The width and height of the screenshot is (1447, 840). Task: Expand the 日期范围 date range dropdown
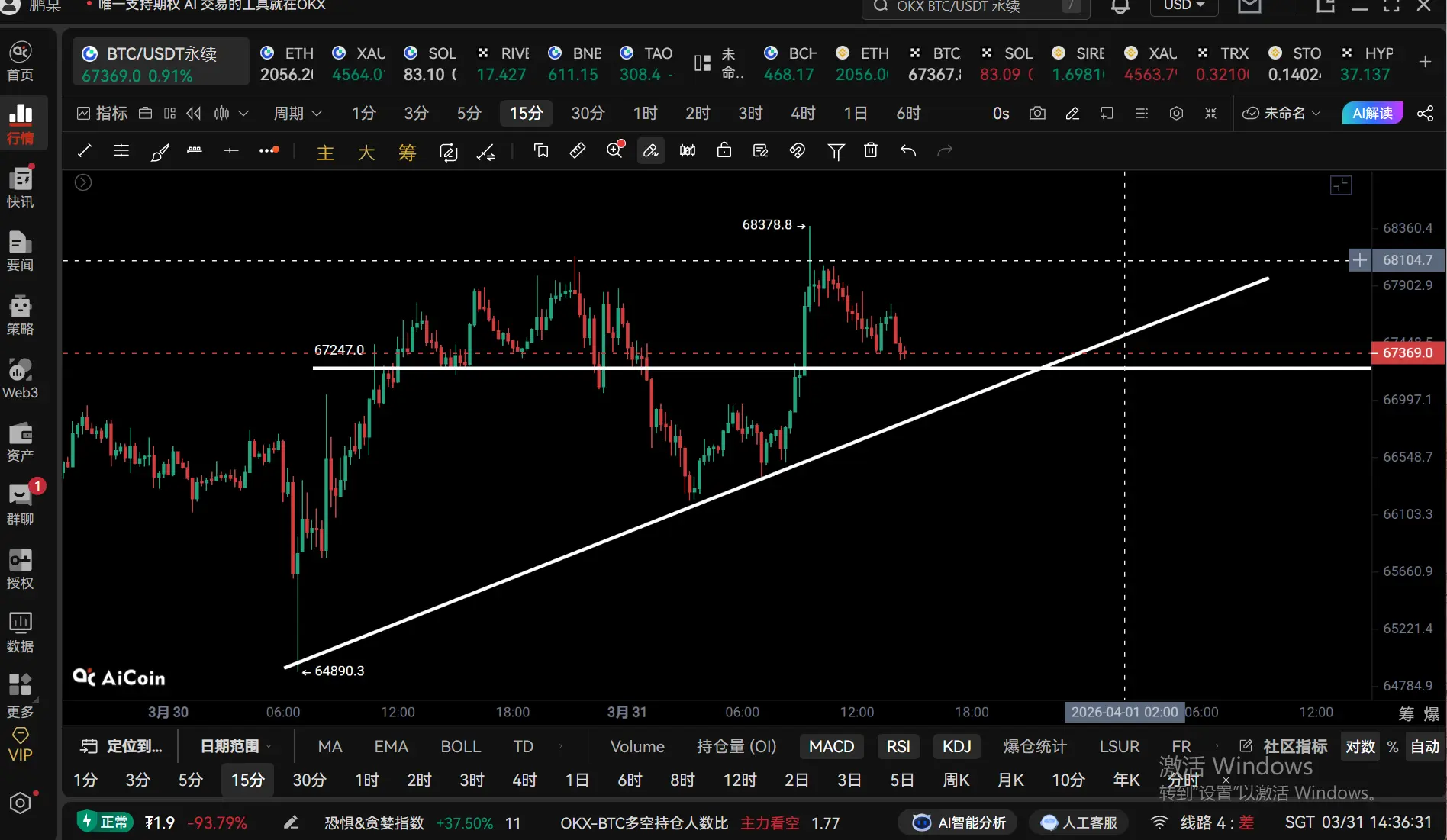[235, 747]
